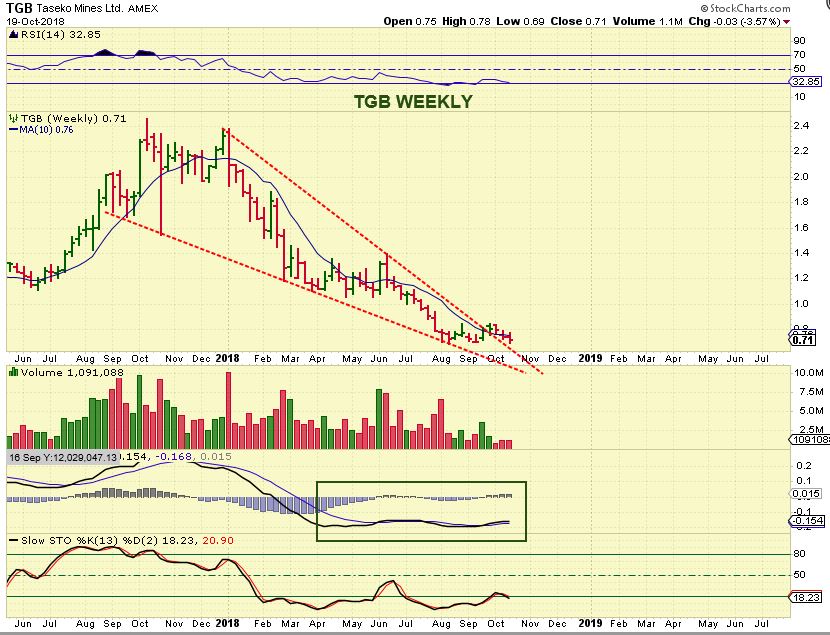Click the 0.71 last price axis tag
830x635 pixels.
click(803, 340)
